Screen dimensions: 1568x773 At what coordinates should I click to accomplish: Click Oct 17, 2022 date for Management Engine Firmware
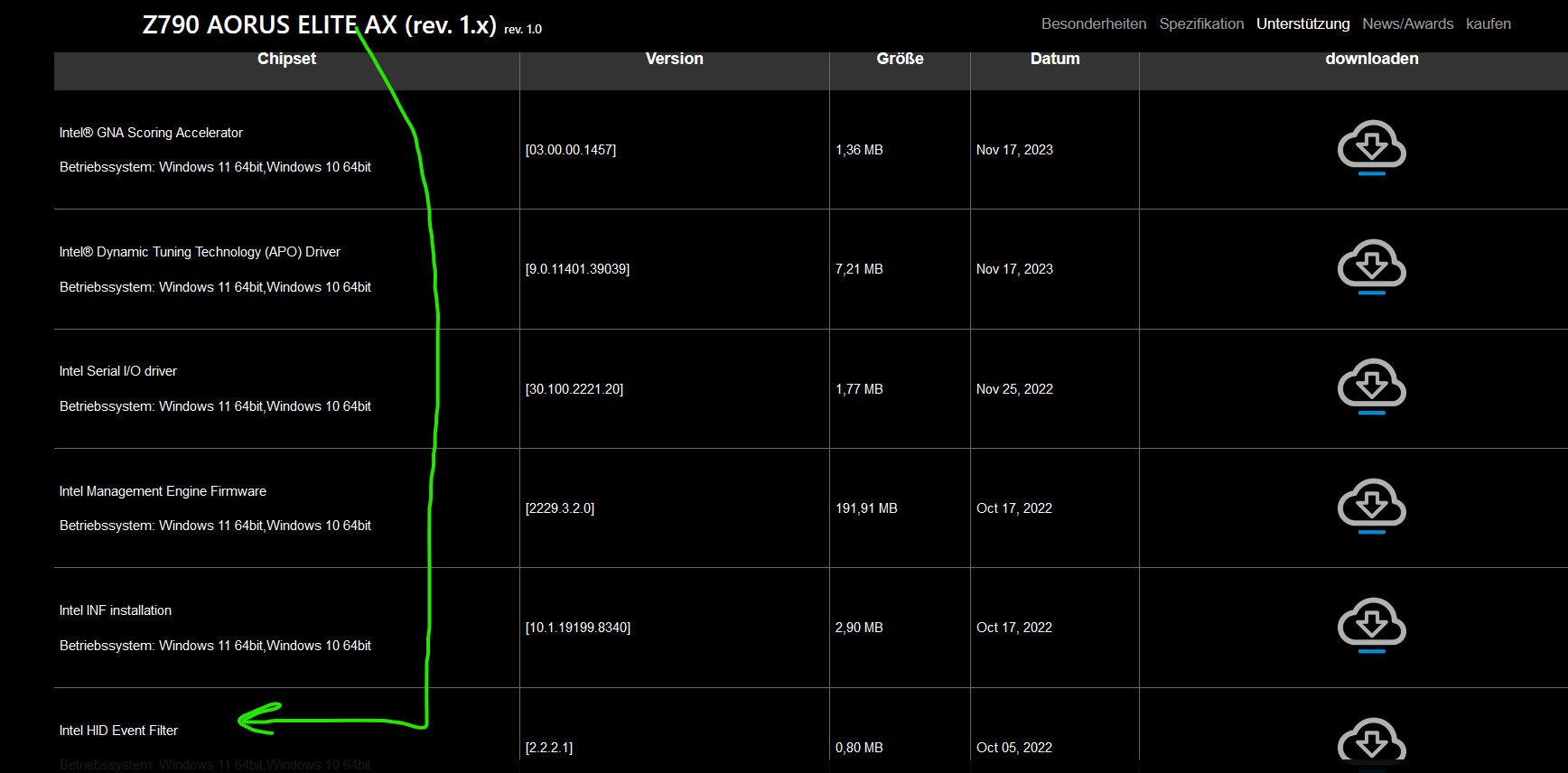coord(1014,508)
